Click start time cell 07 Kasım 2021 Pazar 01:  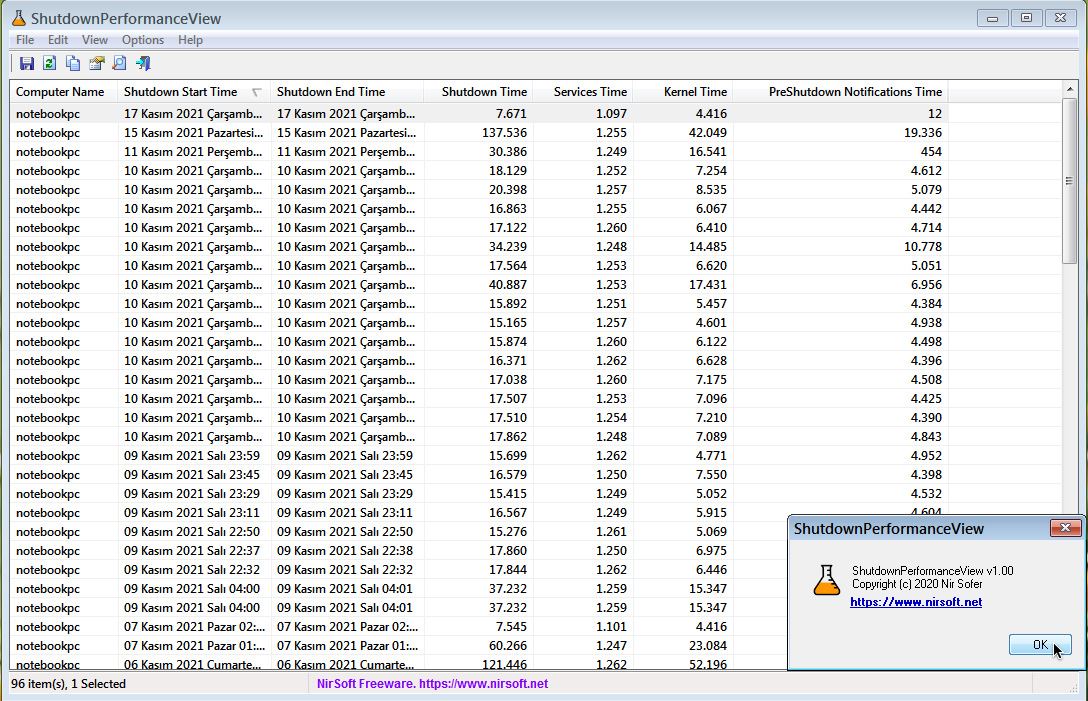(194, 646)
